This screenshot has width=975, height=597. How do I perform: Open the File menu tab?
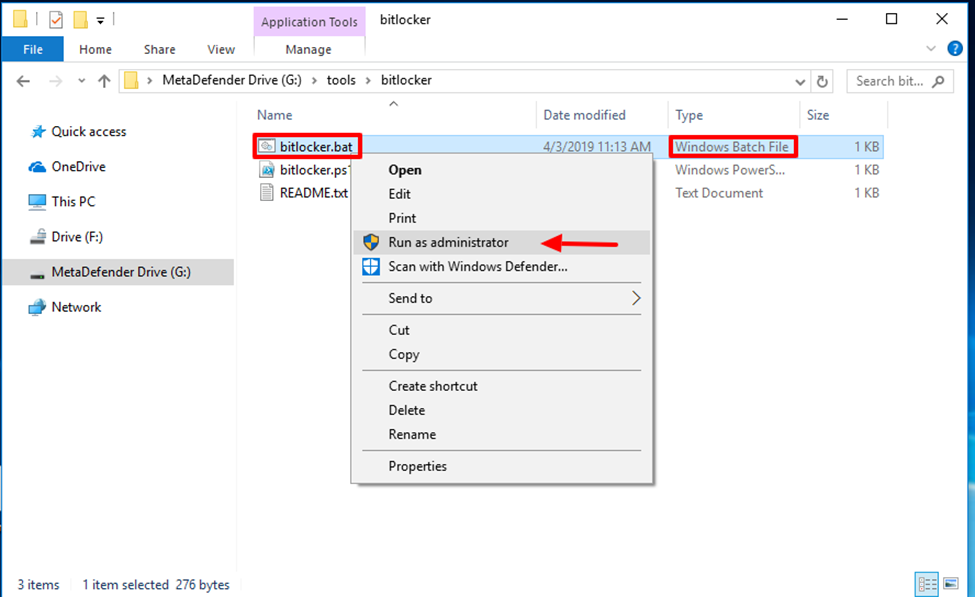coord(32,49)
